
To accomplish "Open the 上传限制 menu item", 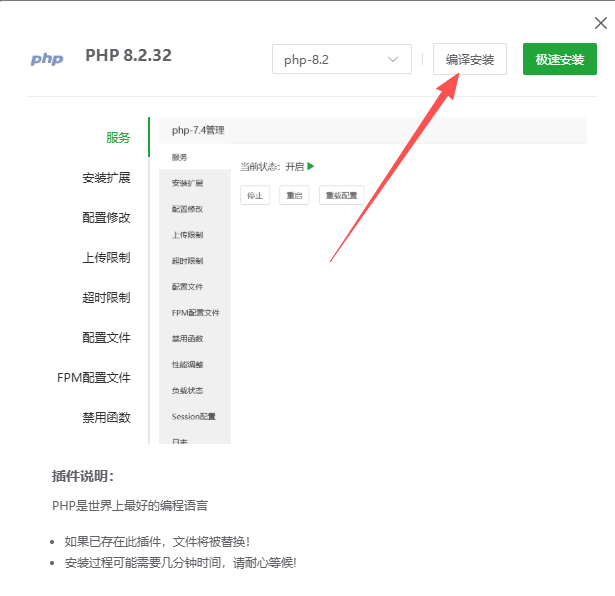I will tap(106, 258).
